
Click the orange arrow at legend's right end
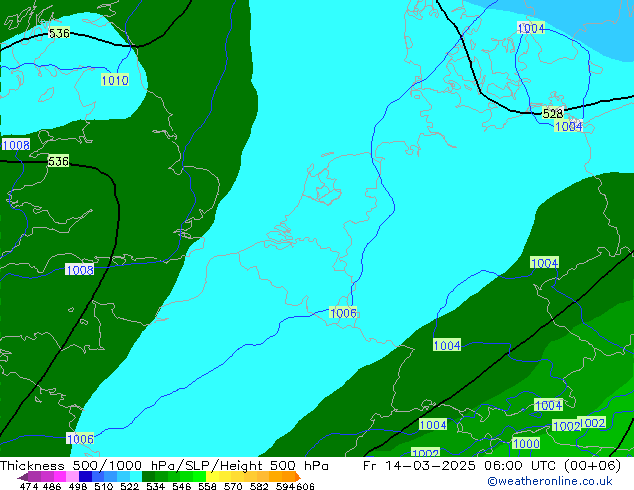298,477
